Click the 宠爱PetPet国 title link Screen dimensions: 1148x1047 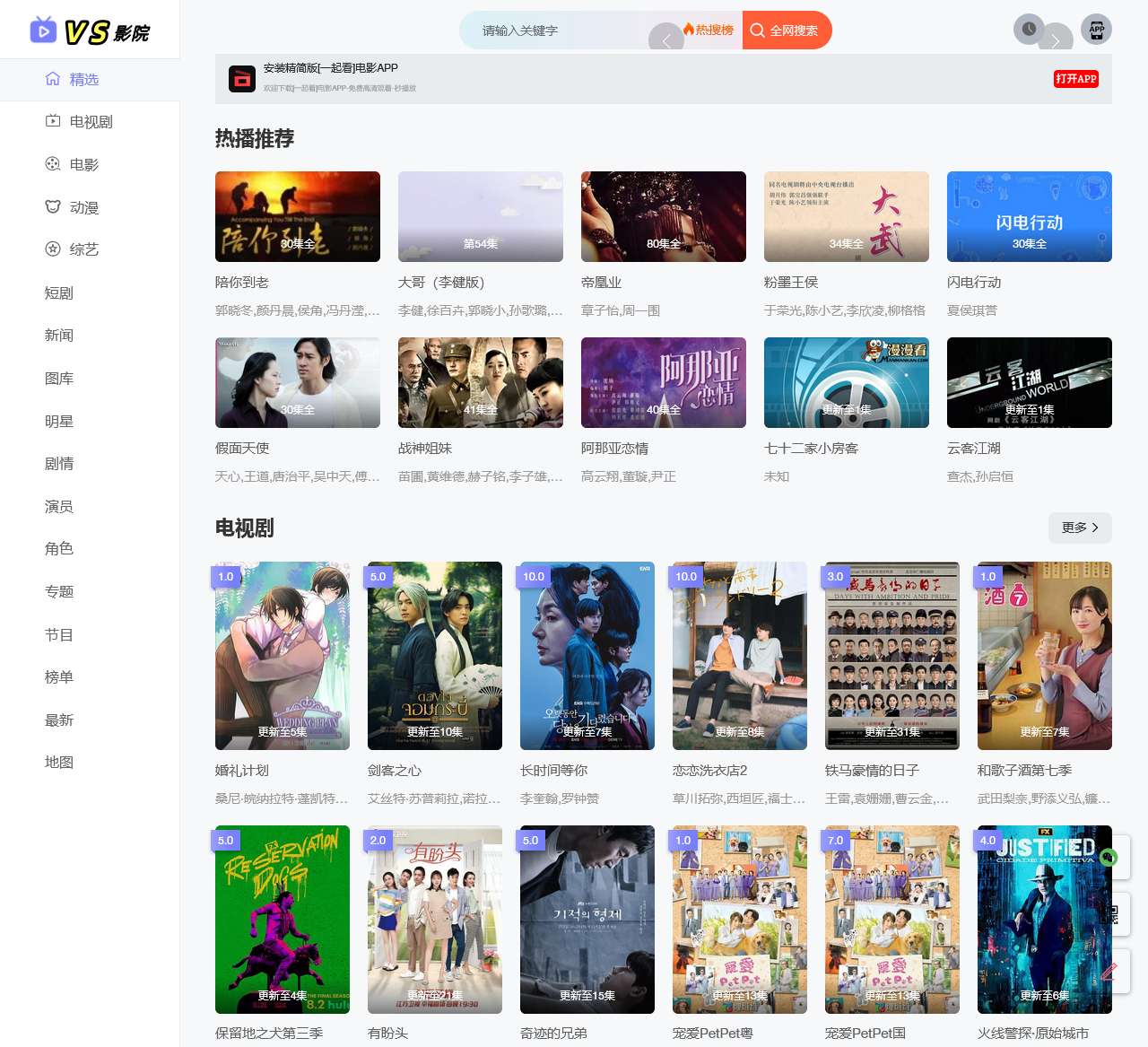(865, 1033)
